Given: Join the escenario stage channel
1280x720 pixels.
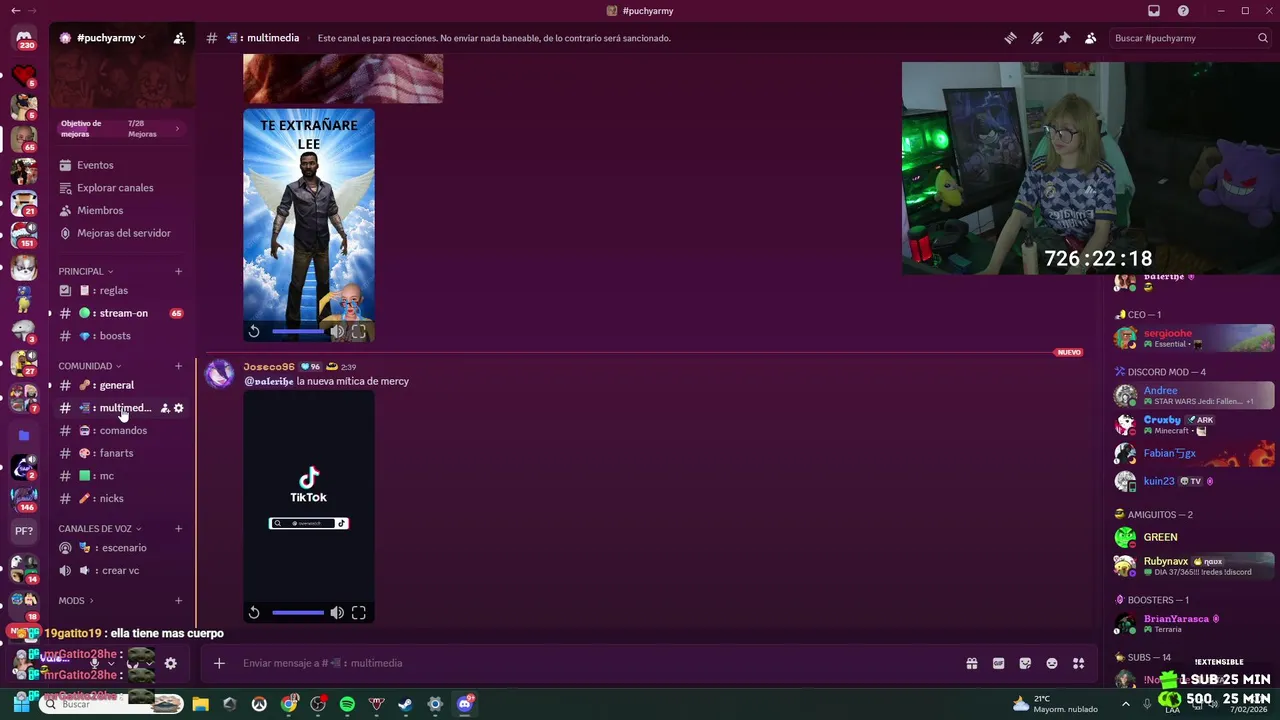Looking at the screenshot, I should point(123,548).
